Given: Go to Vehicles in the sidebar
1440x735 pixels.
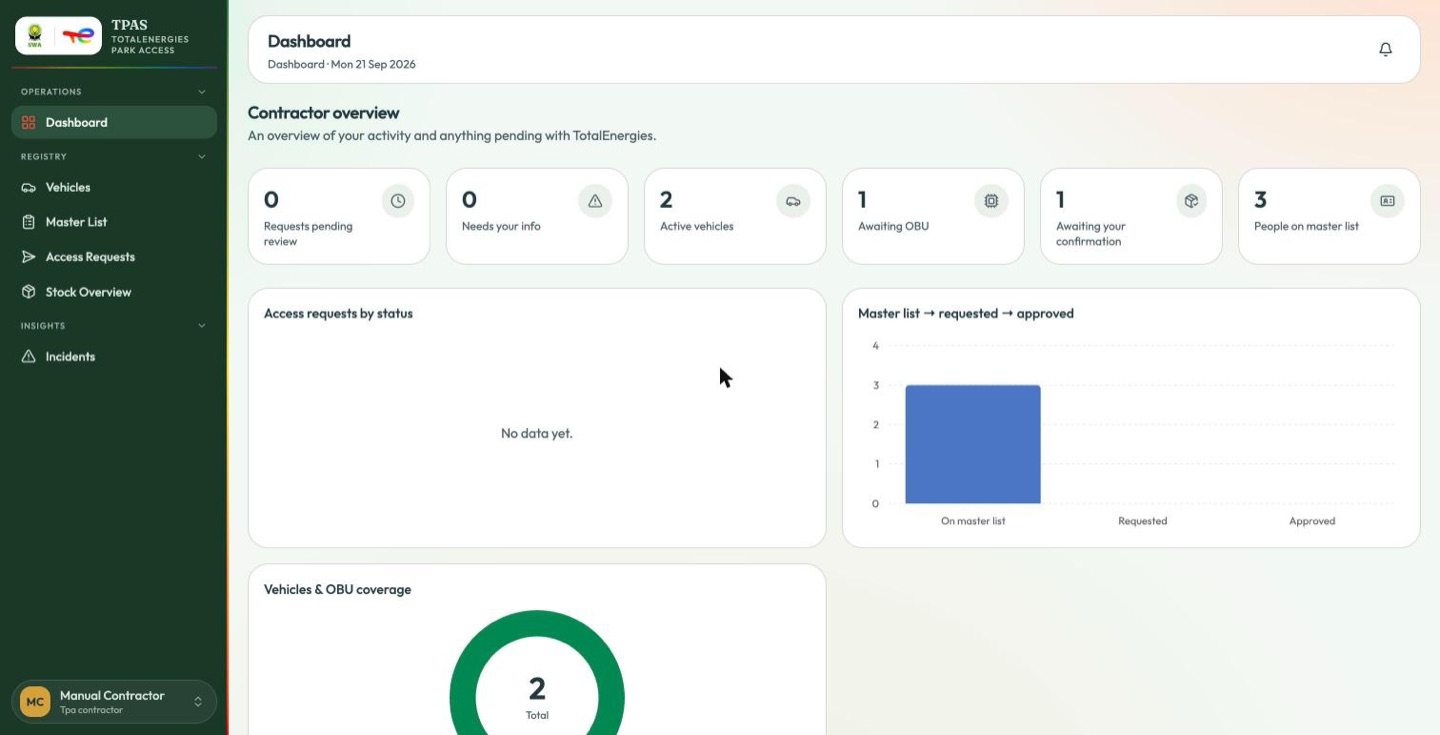Looking at the screenshot, I should point(114,188).
